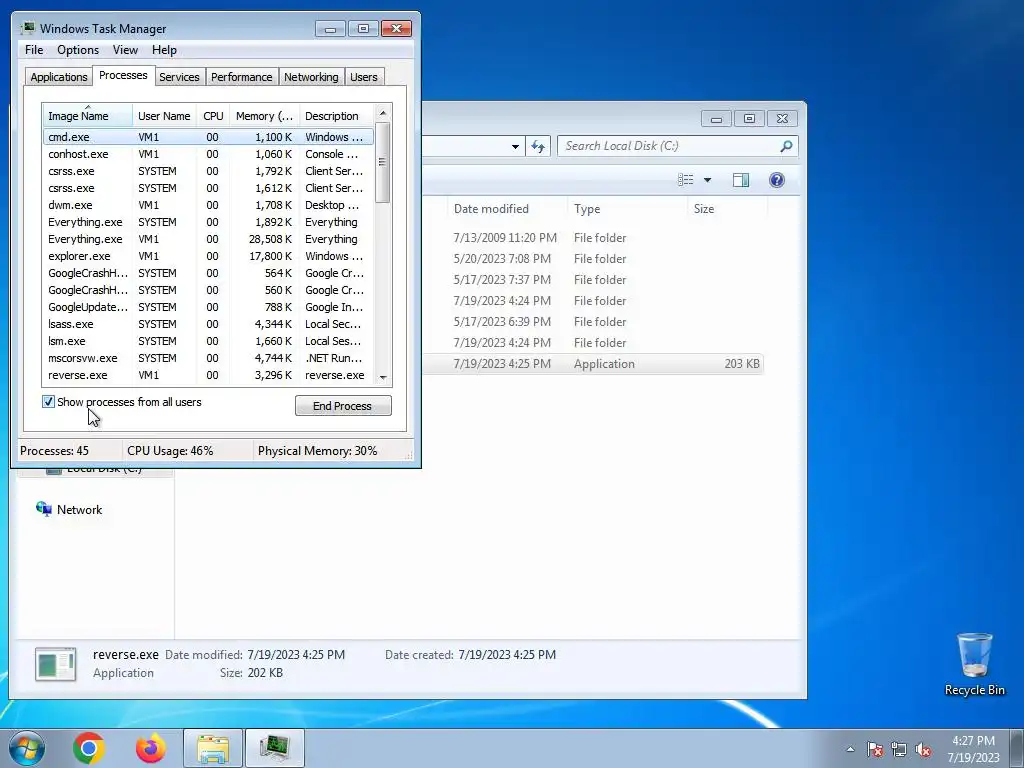Click the search magnifier in Explorer
The width and height of the screenshot is (1024, 768).
(x=786, y=146)
